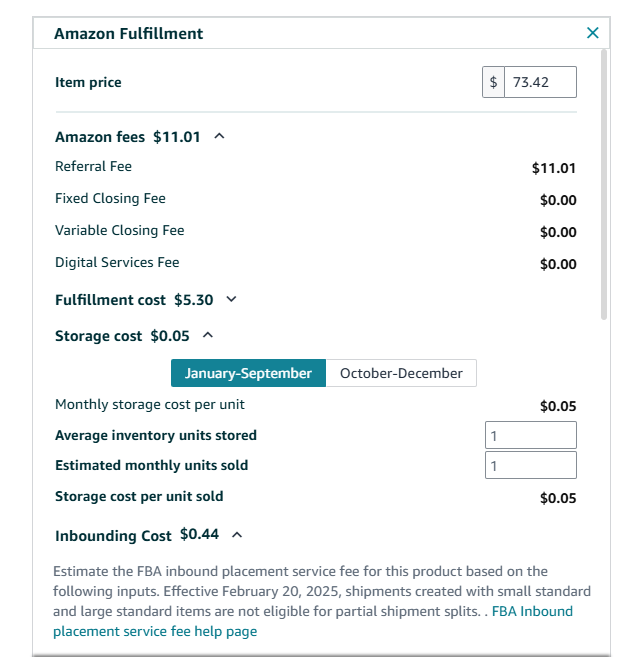Viewport: 628px width, 657px height.
Task: Select the January-September storage period
Action: coord(248,373)
